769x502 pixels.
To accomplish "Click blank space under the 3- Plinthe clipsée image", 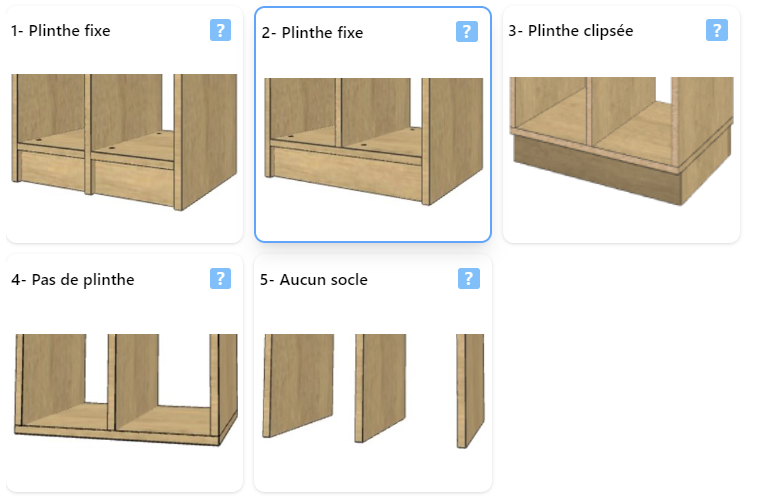I will (621, 224).
